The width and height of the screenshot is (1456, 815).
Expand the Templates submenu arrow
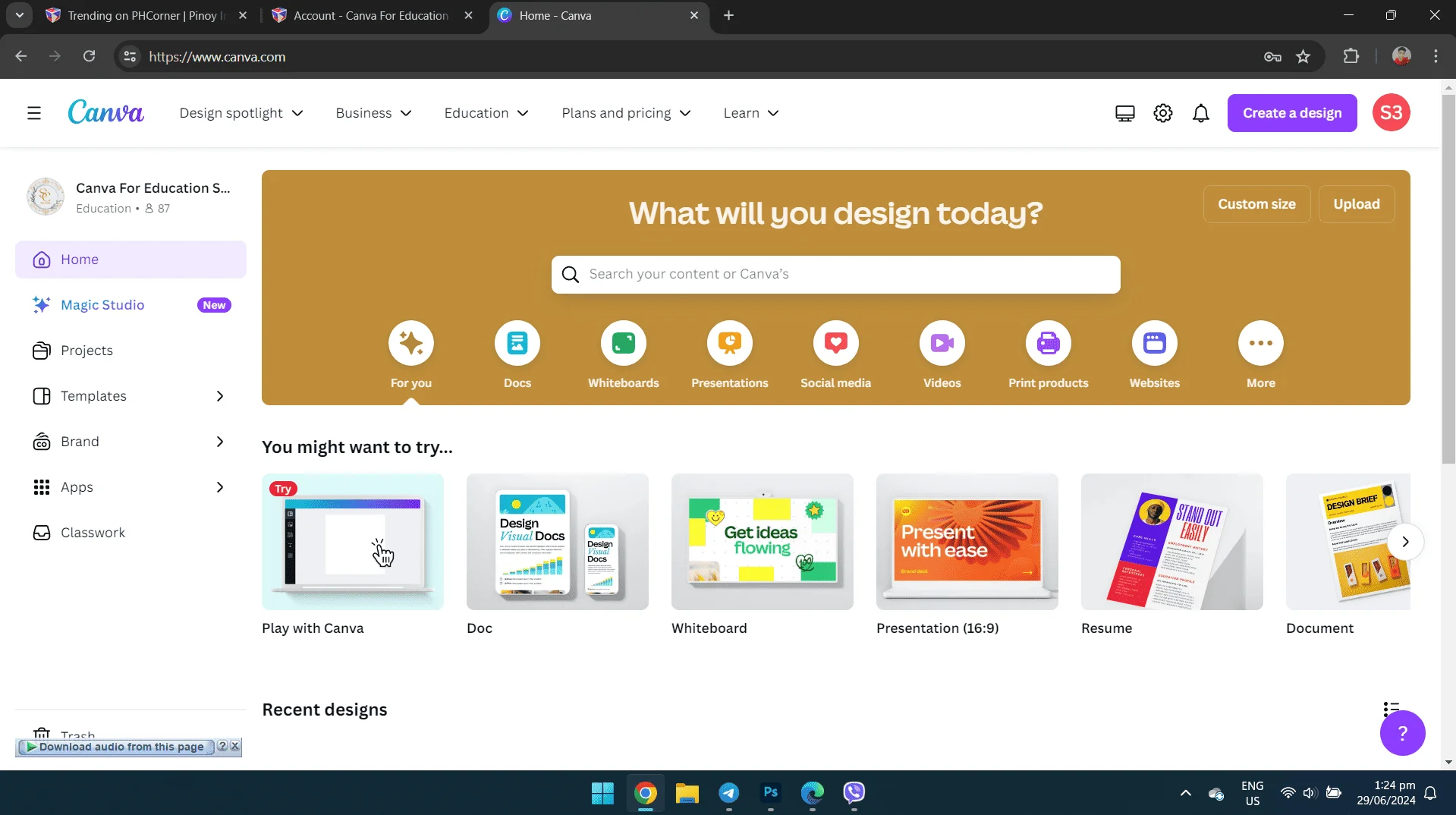[x=220, y=396]
